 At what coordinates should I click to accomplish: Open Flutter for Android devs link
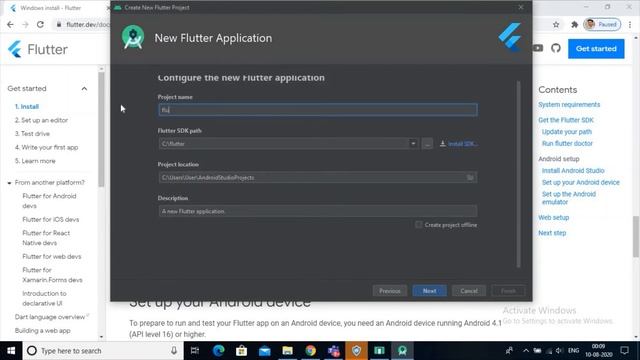[x=49, y=201]
